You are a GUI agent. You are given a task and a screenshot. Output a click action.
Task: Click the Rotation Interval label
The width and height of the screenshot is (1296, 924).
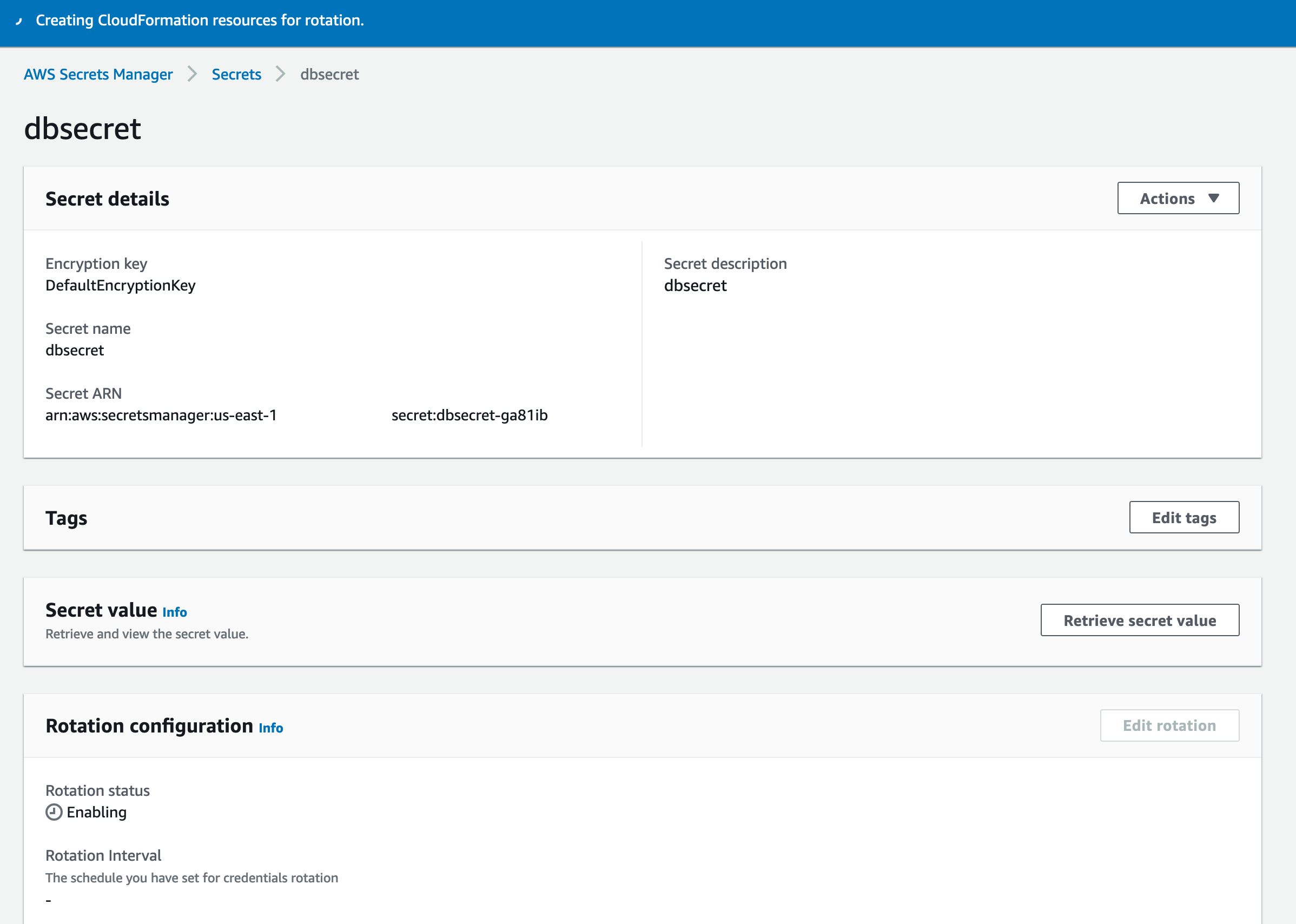(x=103, y=855)
